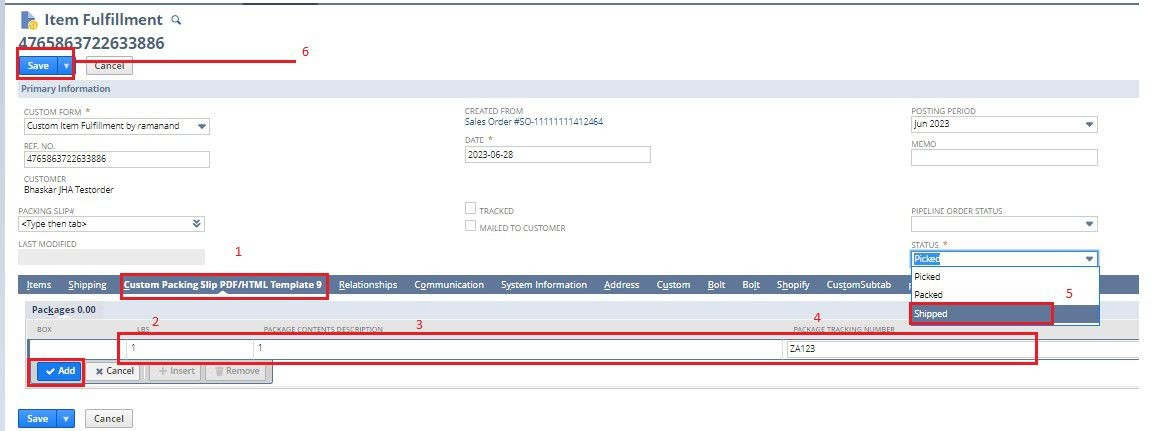
Task: Click the Item Fulfillment record icon
Action: point(29,20)
